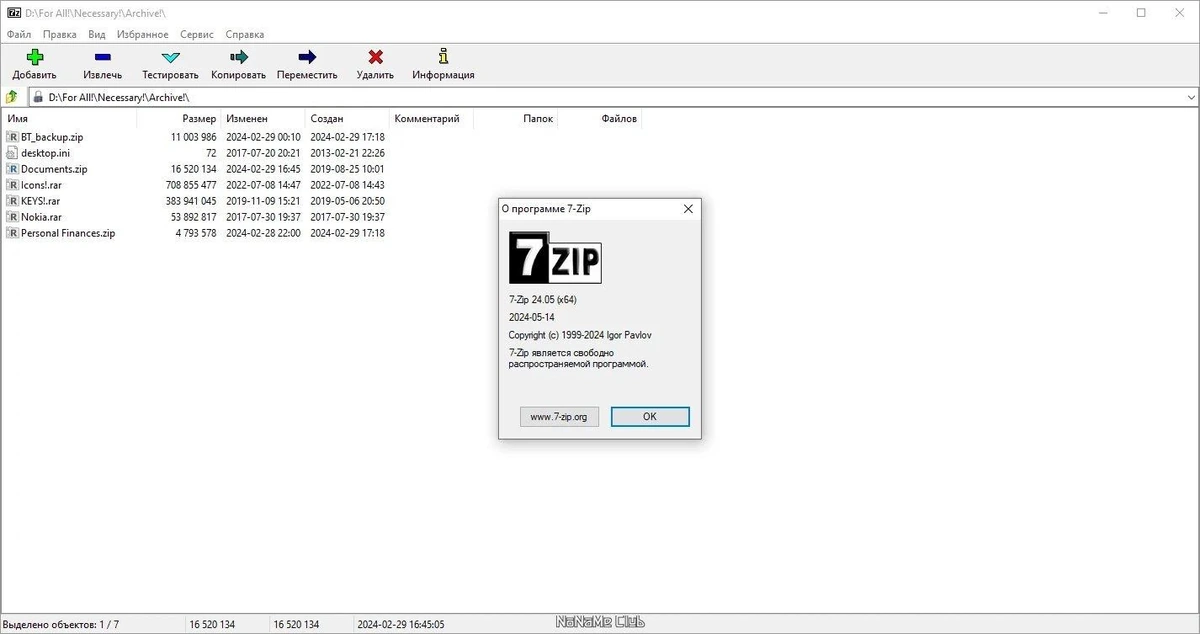The image size is (1200, 634).
Task: Select the Documents.zip file name
Action: [x=54, y=169]
